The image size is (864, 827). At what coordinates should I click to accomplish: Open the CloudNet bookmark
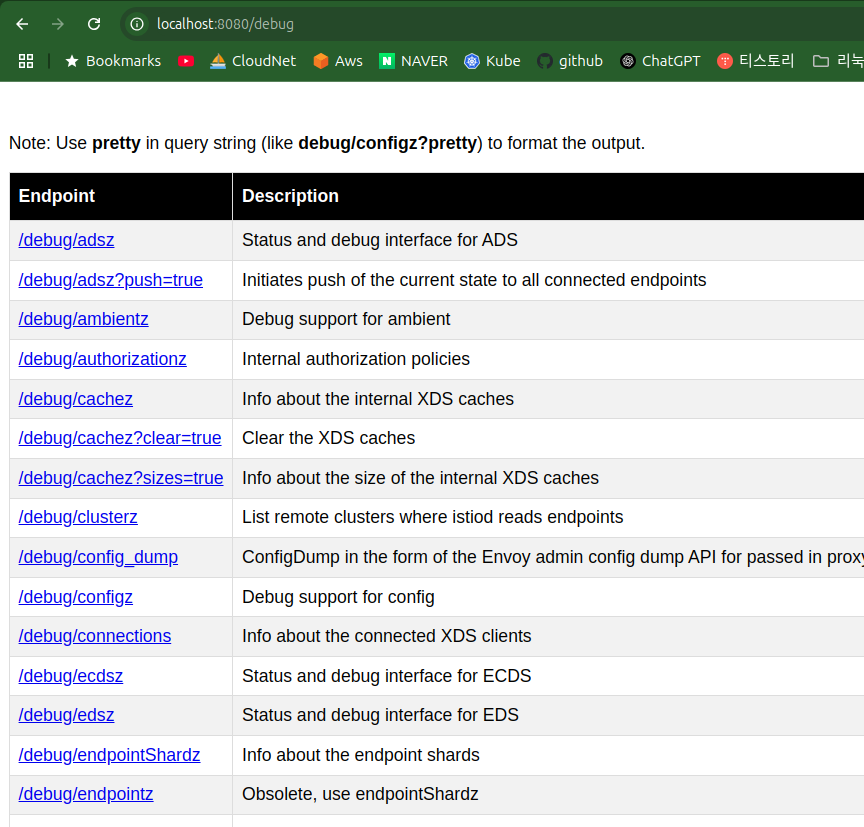tap(253, 61)
